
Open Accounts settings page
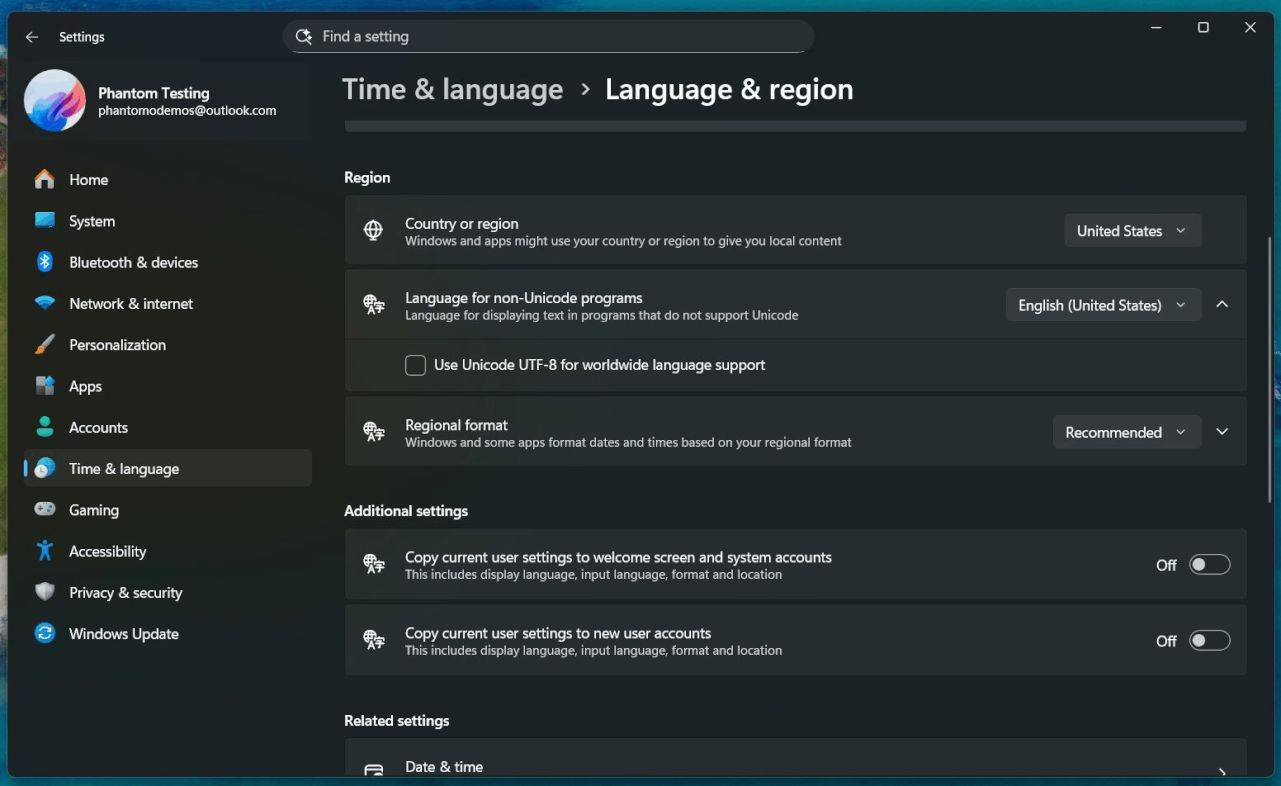pos(168,427)
